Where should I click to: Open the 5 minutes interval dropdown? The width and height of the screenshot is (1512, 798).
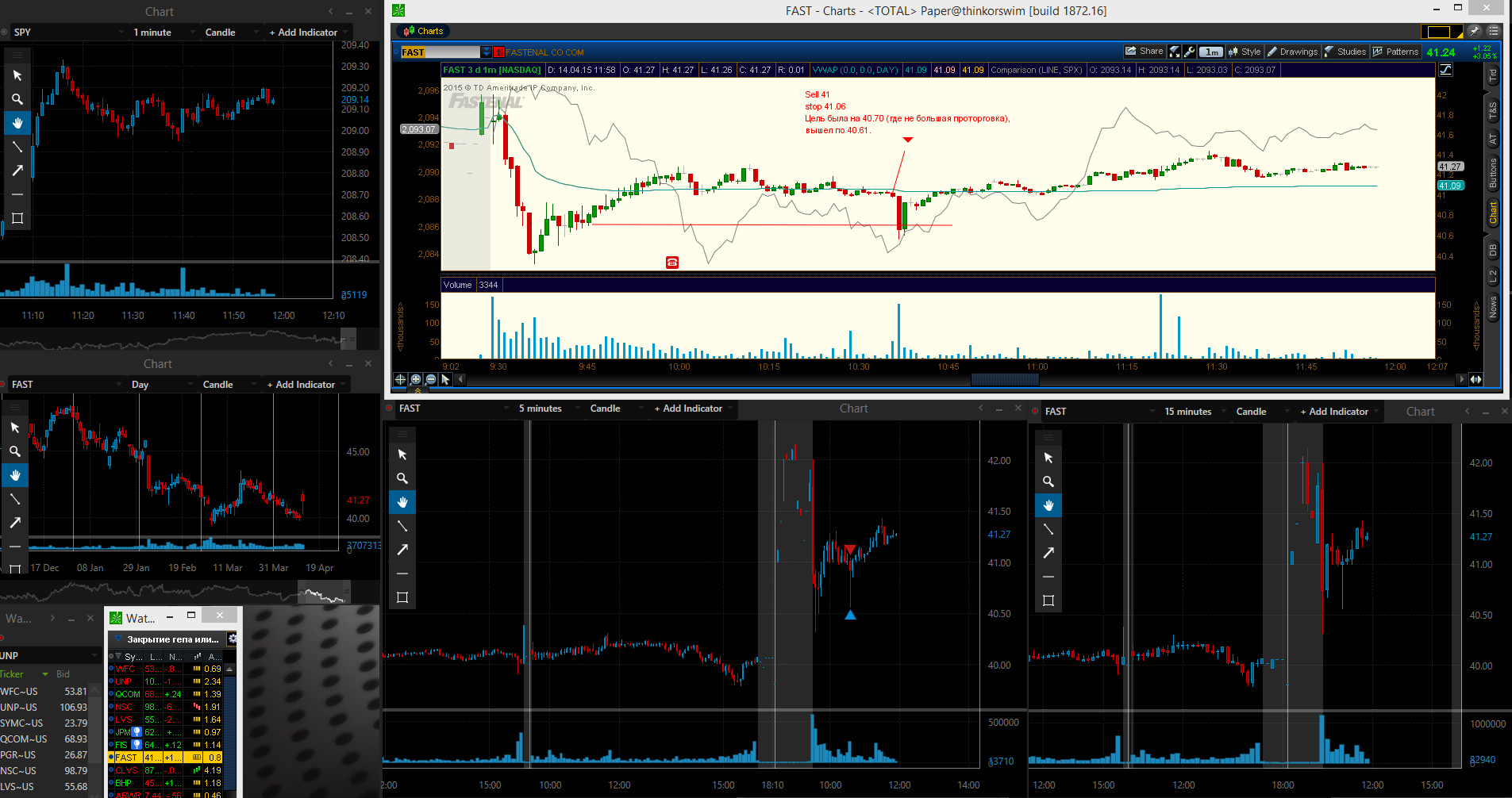(548, 409)
